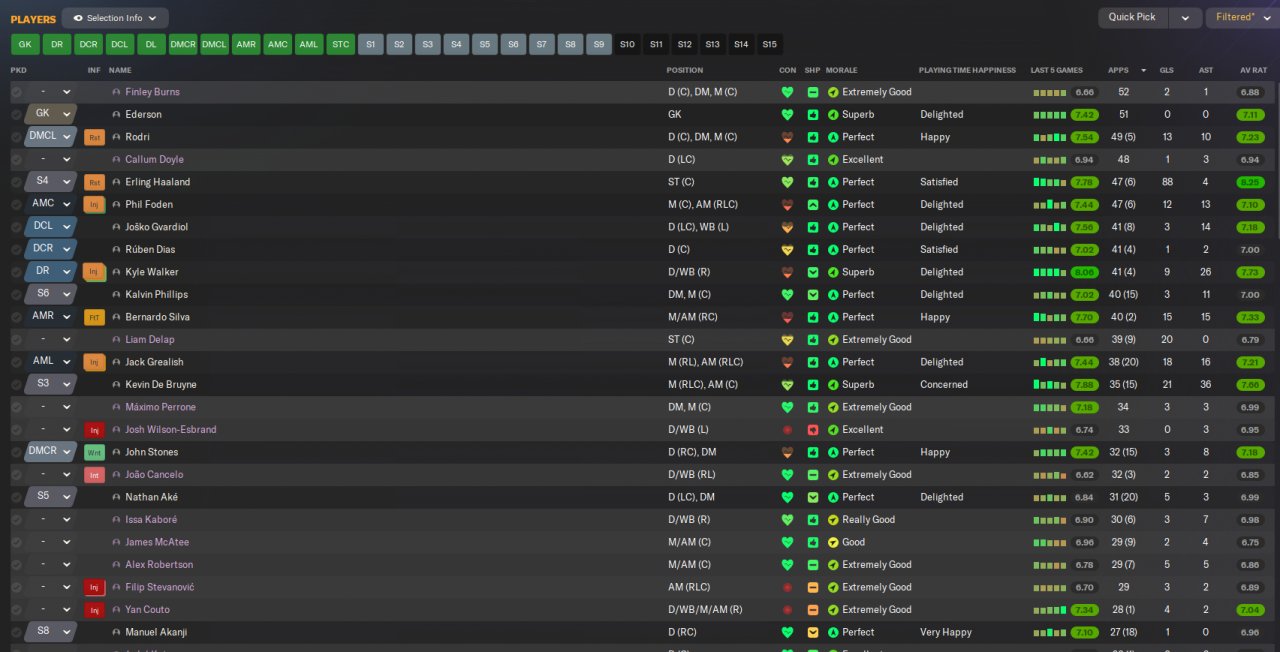Open the dropdown arrow next to Quick Pick
Viewport: 1280px width, 652px height.
[x=1185, y=18]
